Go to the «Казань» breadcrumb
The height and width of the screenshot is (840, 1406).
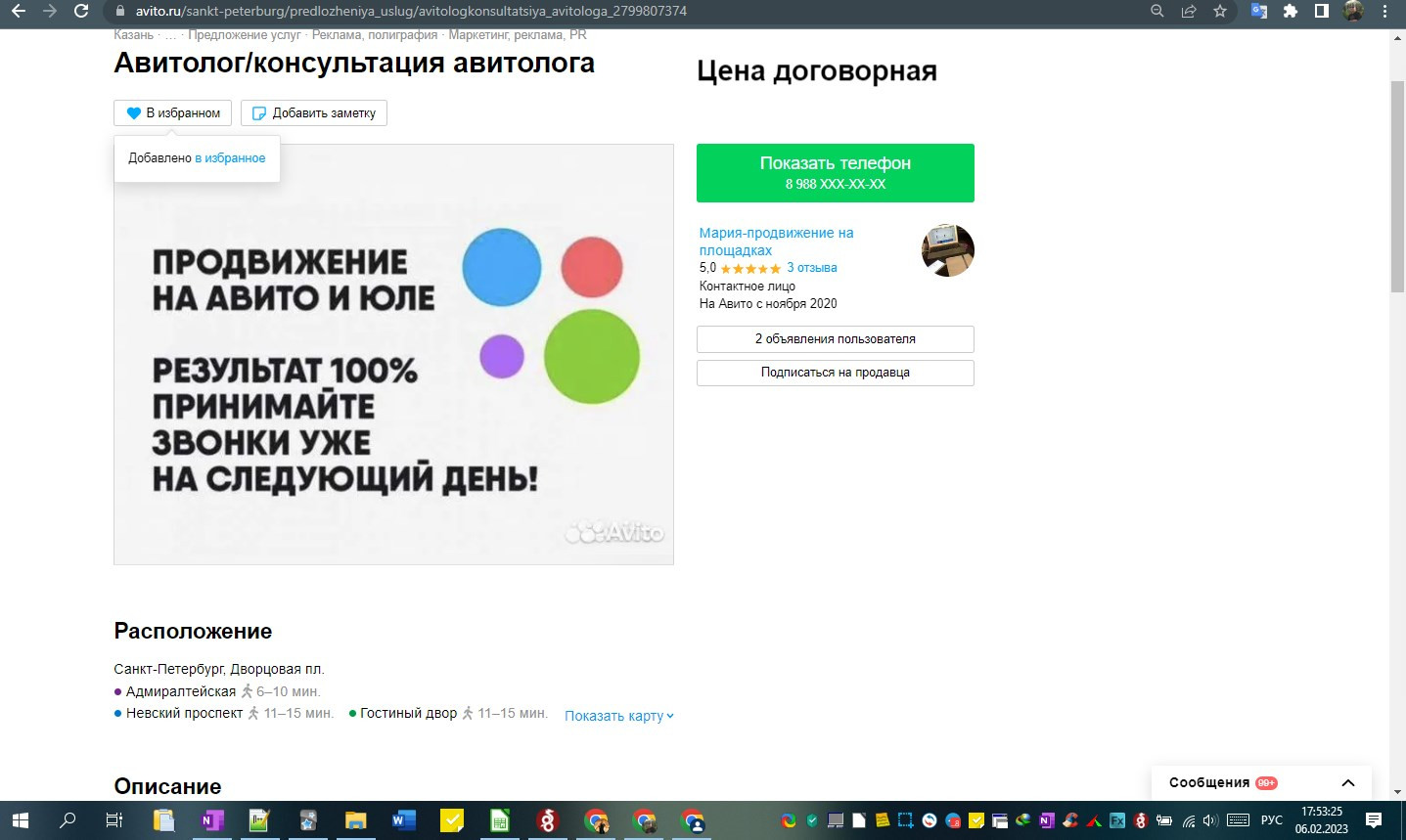tap(133, 34)
